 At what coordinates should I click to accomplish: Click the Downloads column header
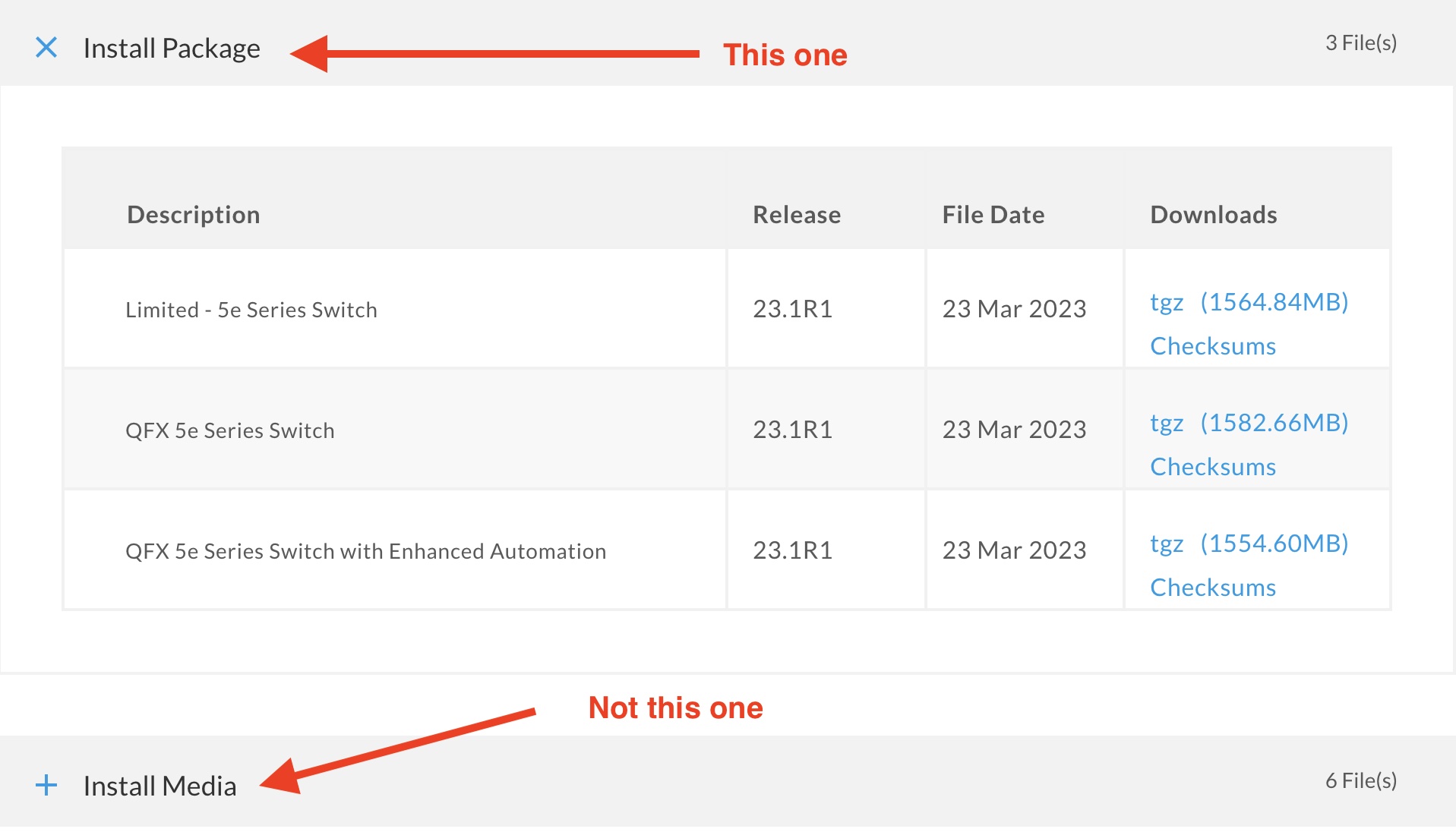click(x=1214, y=215)
